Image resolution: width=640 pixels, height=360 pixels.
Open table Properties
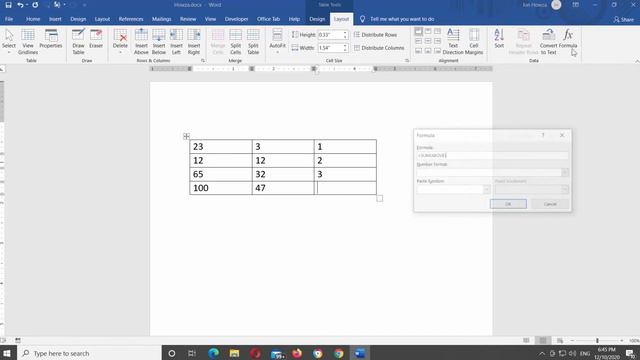click(51, 39)
